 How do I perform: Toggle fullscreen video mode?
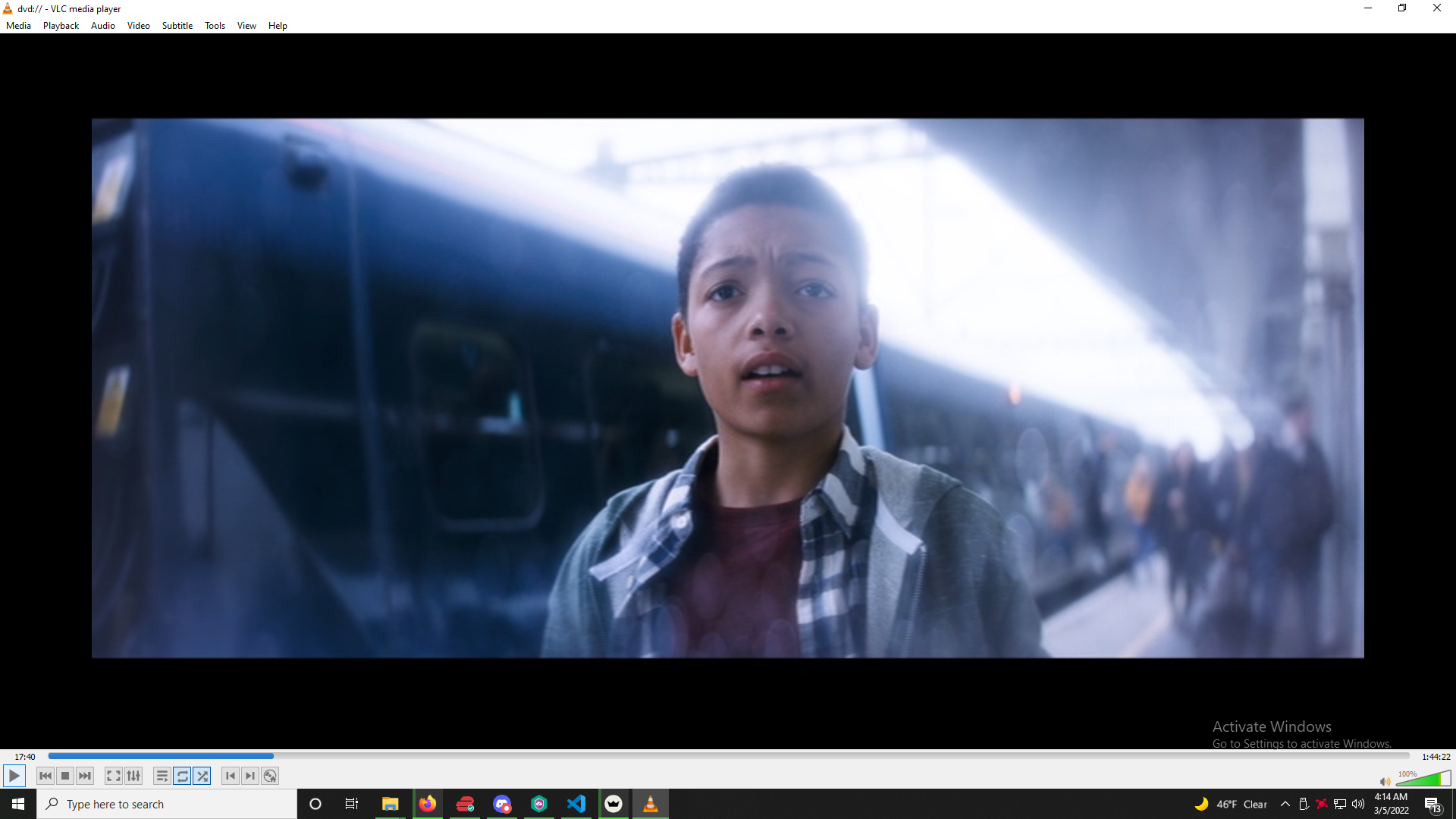coord(114,776)
